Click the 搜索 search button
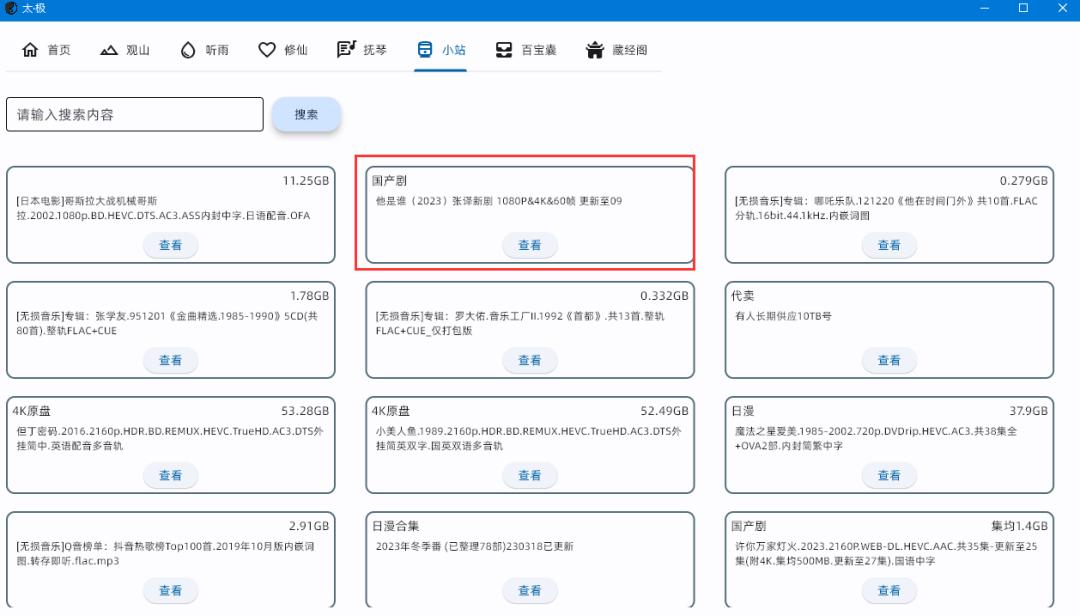 [306, 114]
